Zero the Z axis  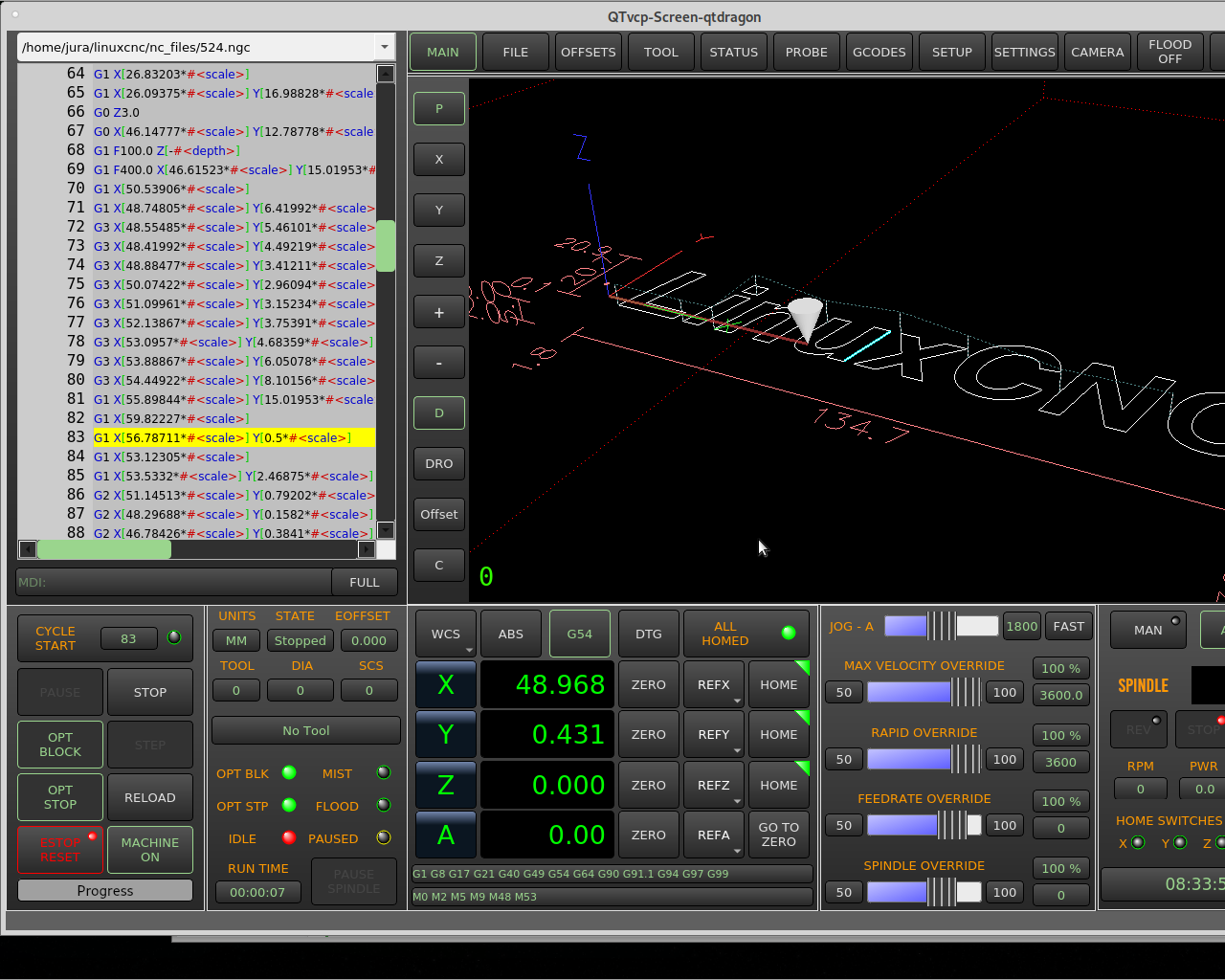pyautogui.click(x=649, y=785)
